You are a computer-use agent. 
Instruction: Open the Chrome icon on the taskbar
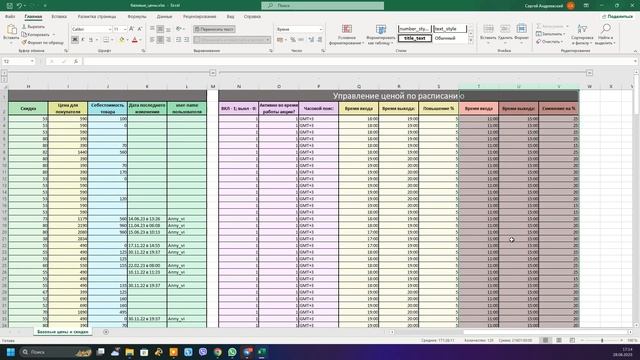[x=218, y=352]
